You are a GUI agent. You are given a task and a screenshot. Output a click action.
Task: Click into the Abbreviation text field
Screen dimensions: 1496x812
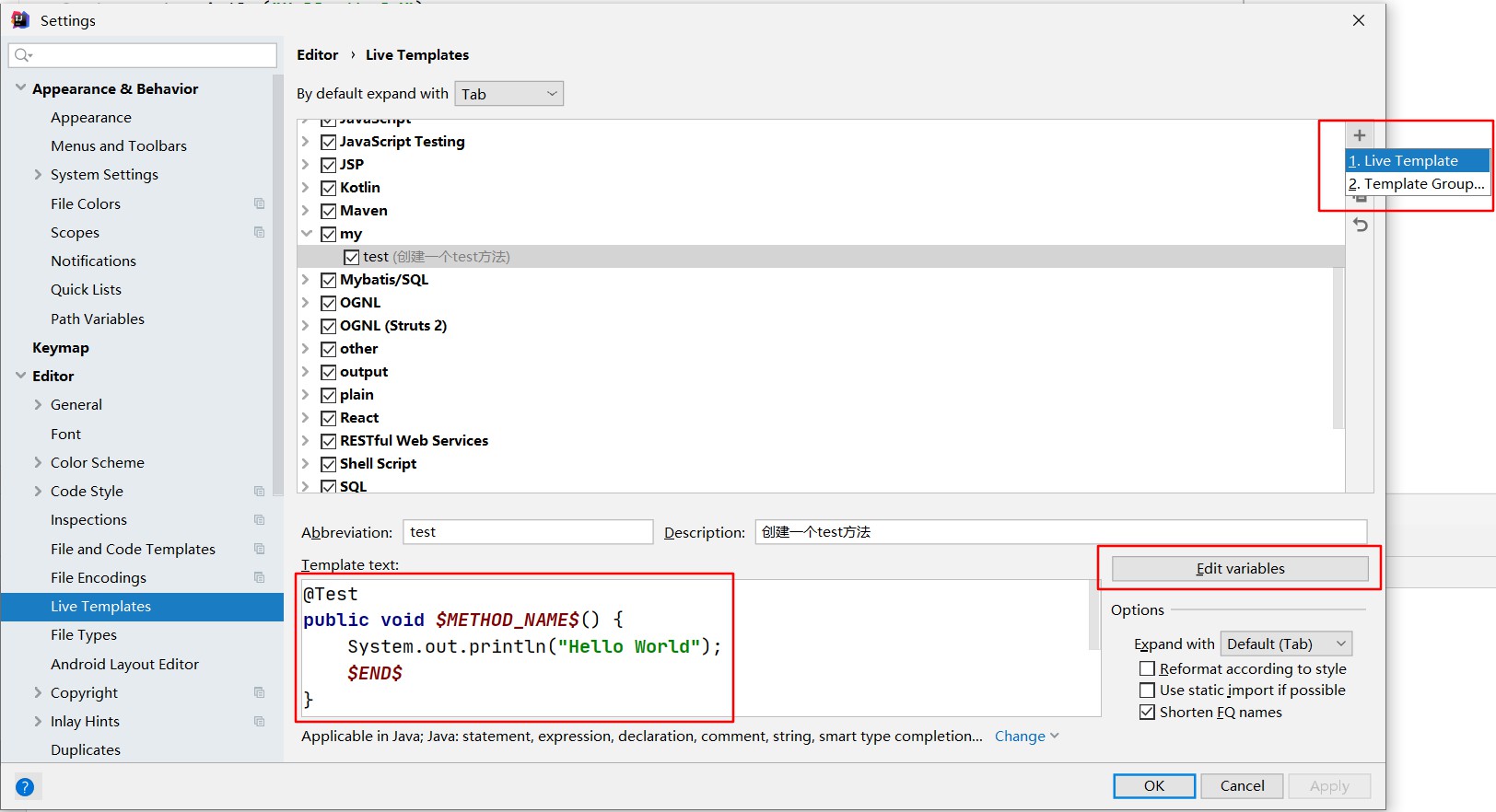[x=528, y=532]
